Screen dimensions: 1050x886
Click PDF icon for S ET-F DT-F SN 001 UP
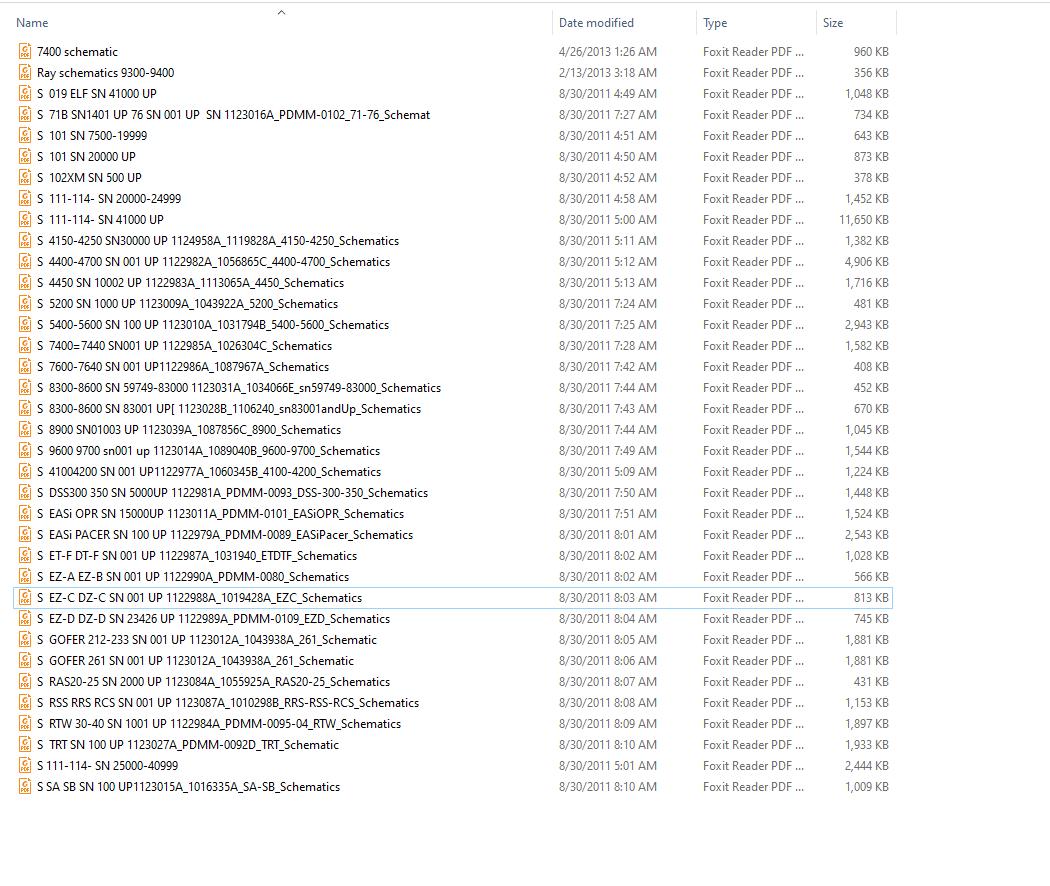[x=25, y=555]
